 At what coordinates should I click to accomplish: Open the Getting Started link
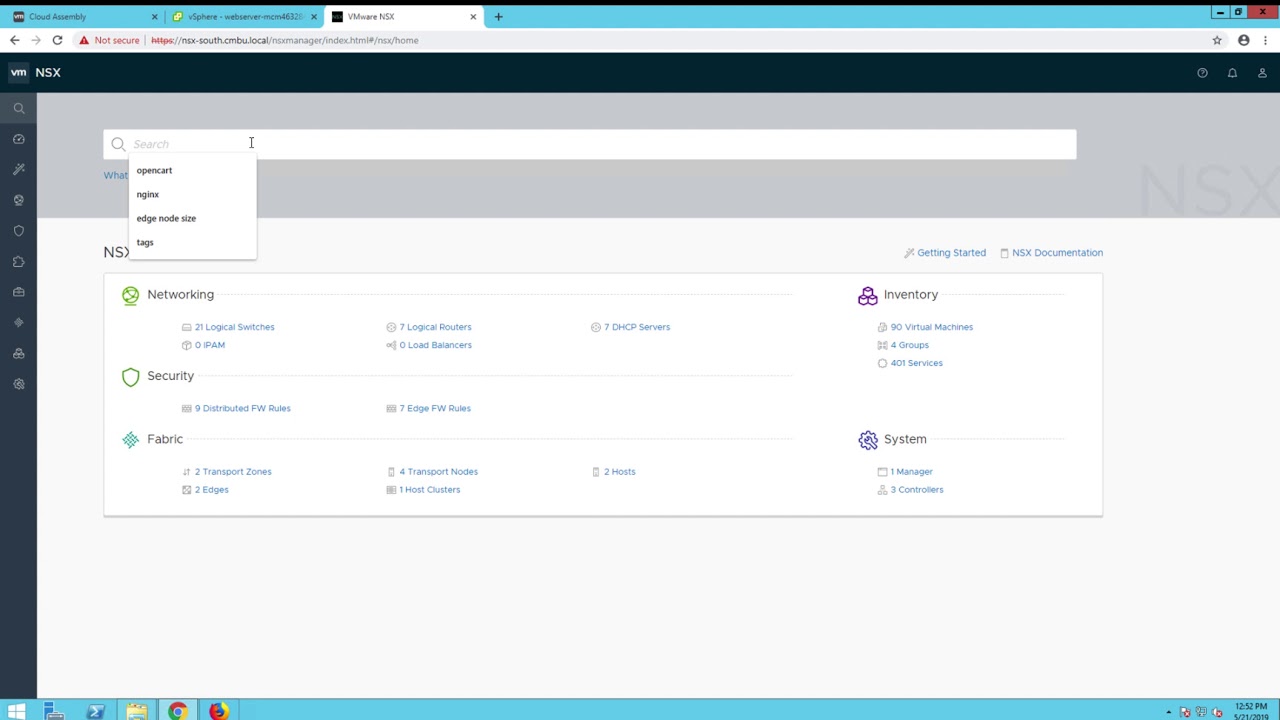[x=950, y=253]
